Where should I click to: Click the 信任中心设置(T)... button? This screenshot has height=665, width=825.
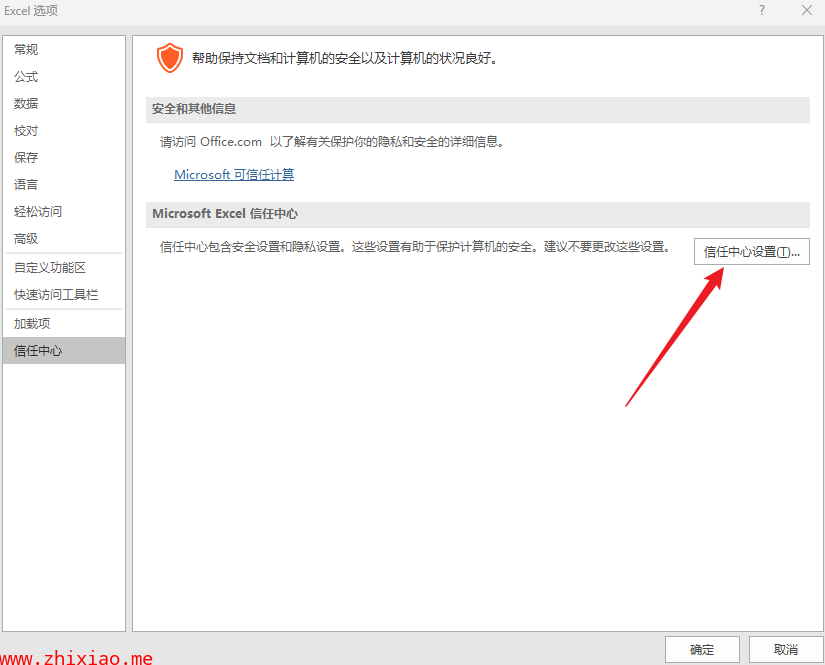pyautogui.click(x=751, y=252)
